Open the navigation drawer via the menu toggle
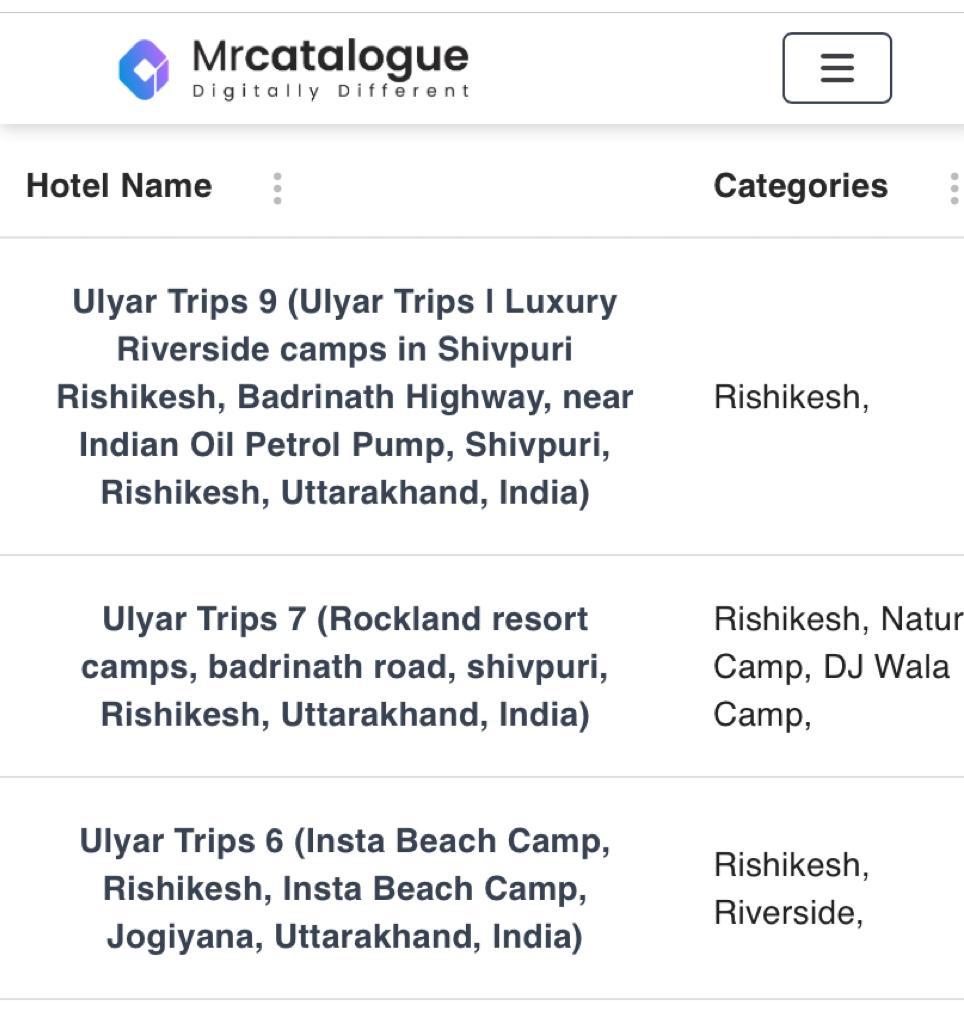 838,68
